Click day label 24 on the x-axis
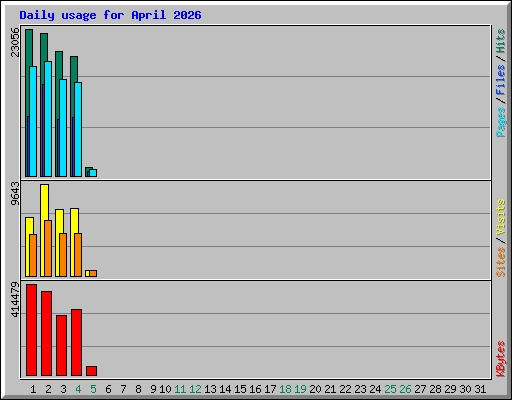512x400 pixels. [x=375, y=389]
